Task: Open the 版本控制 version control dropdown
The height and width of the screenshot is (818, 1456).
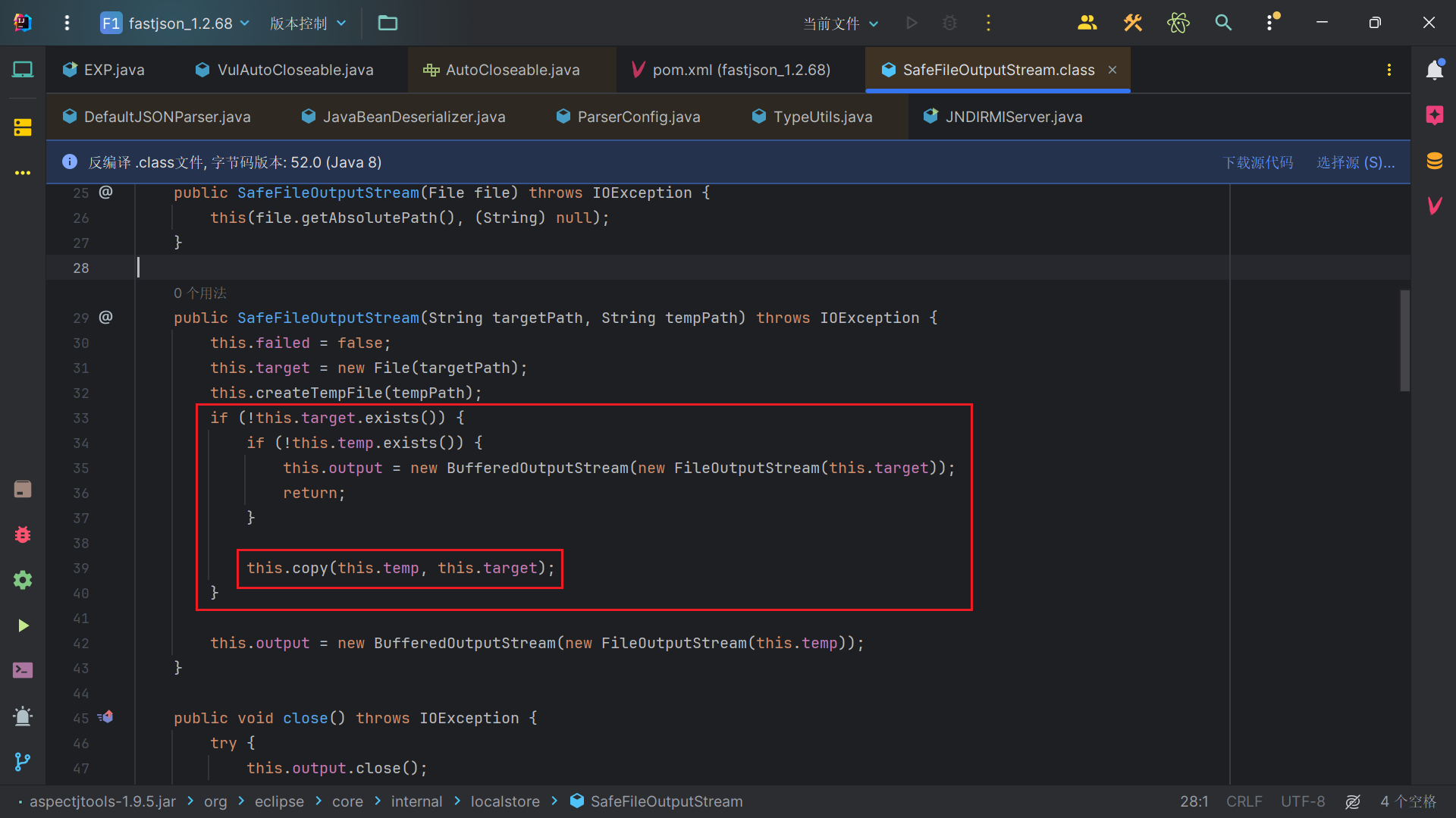Action: pos(308,23)
